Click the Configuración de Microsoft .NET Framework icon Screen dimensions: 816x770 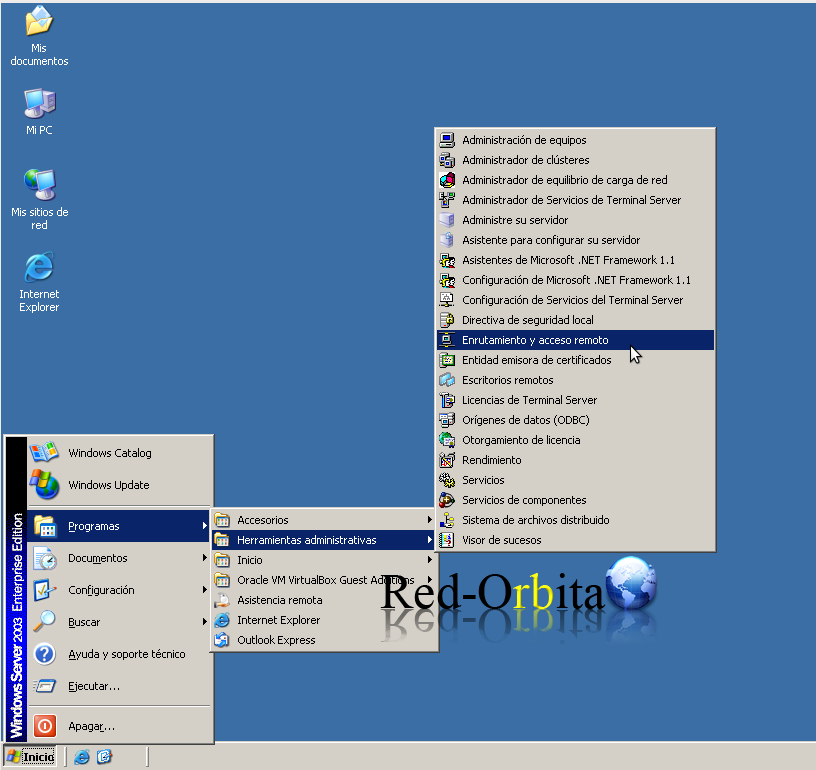coord(447,280)
